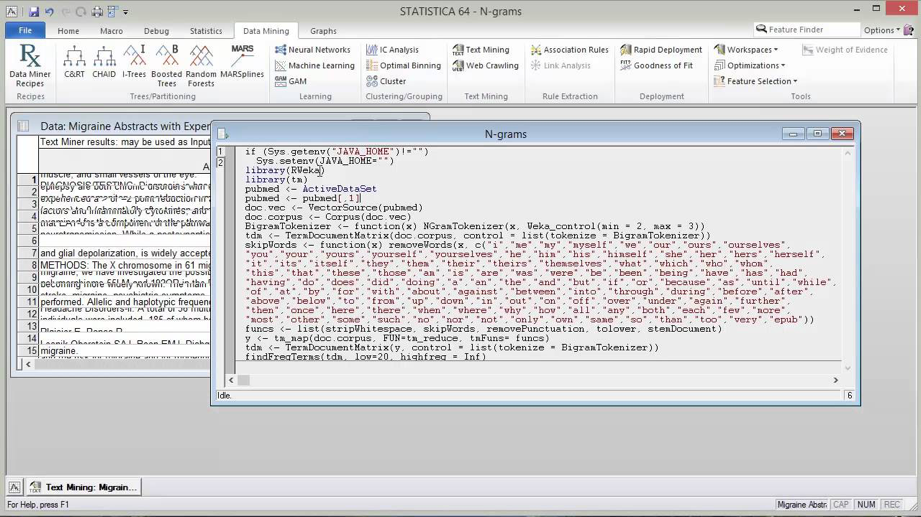Open the Options dropdown menu
The width and height of the screenshot is (921, 517).
[x=882, y=30]
